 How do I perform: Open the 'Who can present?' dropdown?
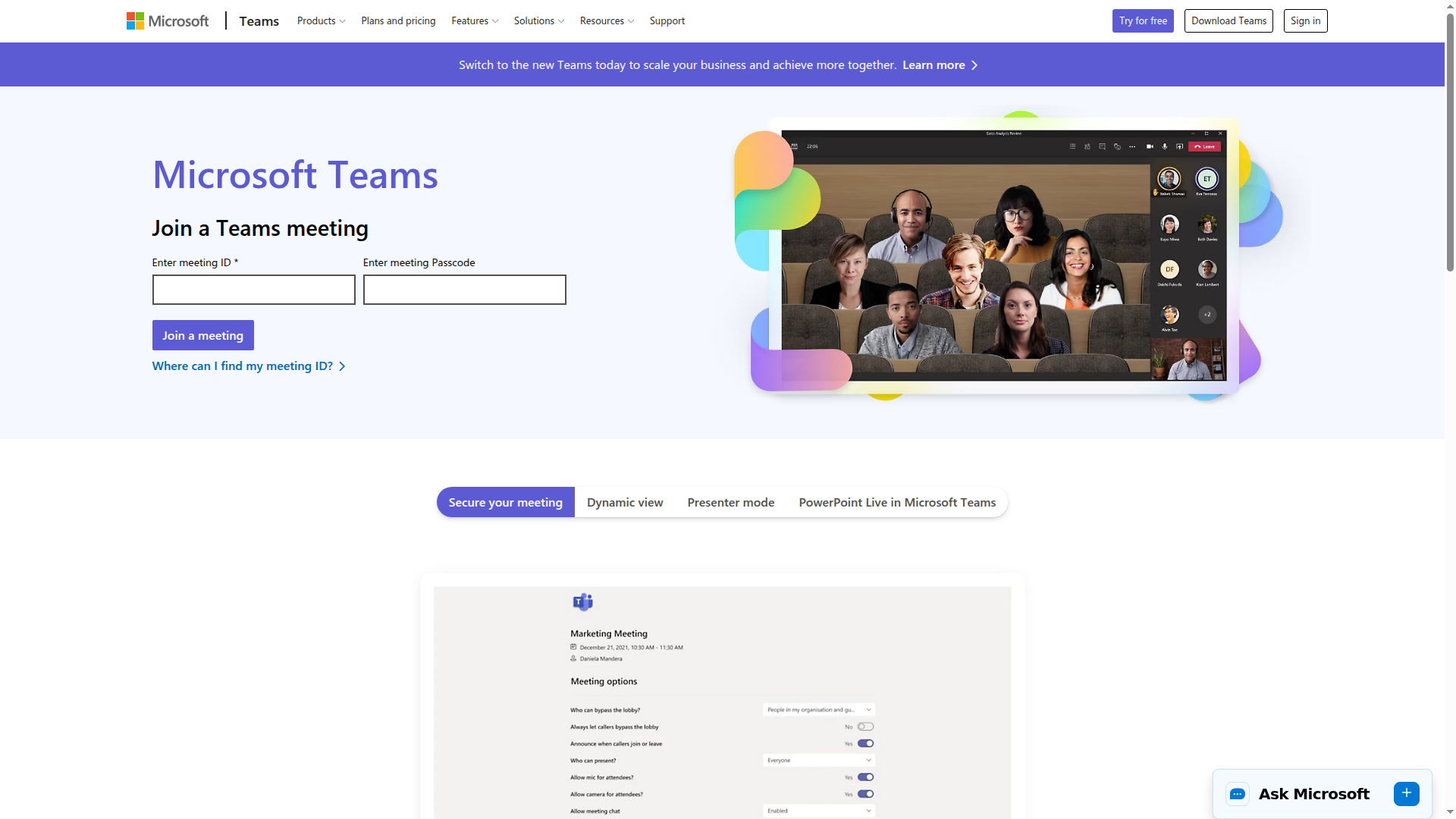tap(818, 760)
